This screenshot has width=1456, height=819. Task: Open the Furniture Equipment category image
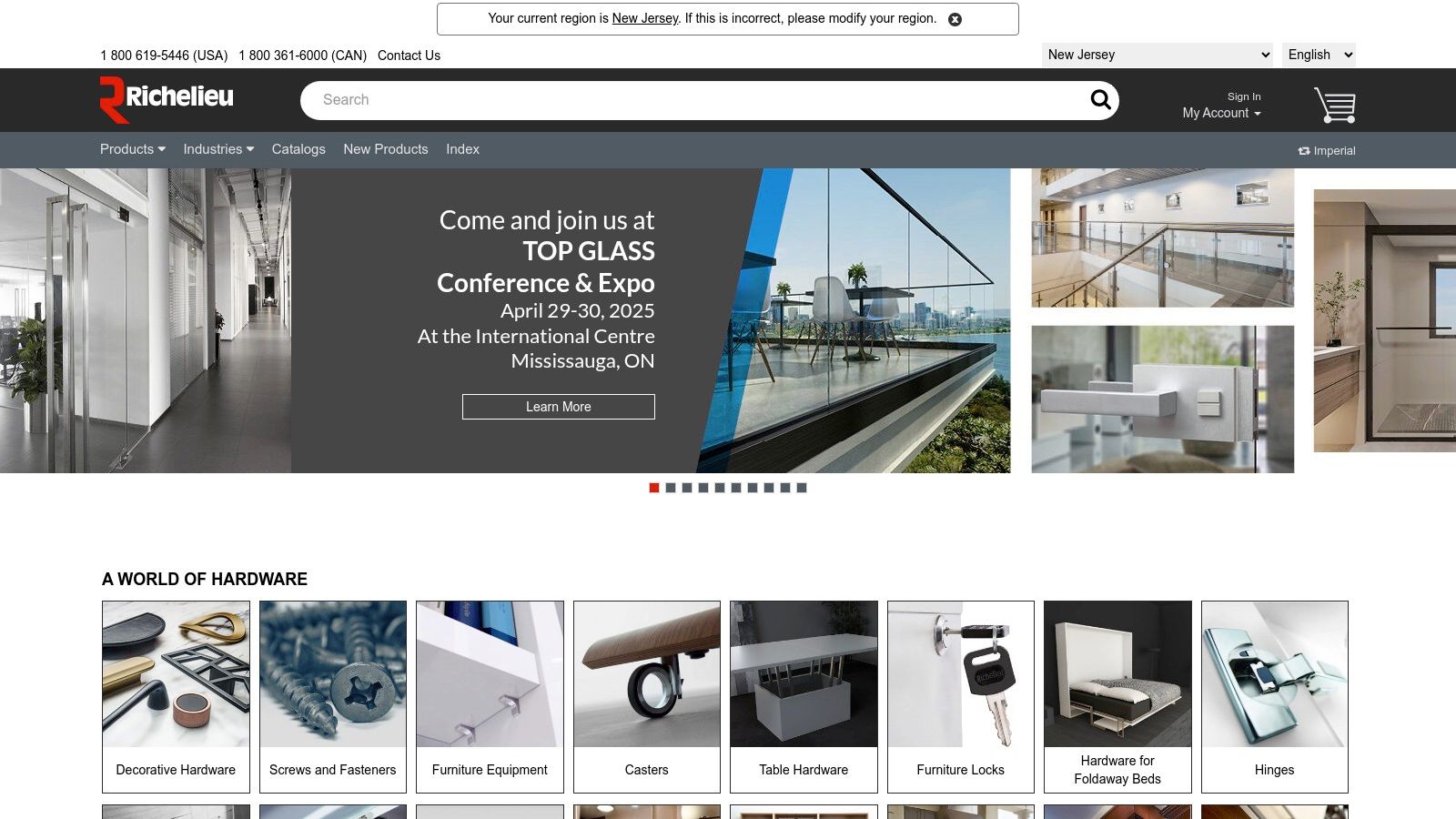pos(490,674)
